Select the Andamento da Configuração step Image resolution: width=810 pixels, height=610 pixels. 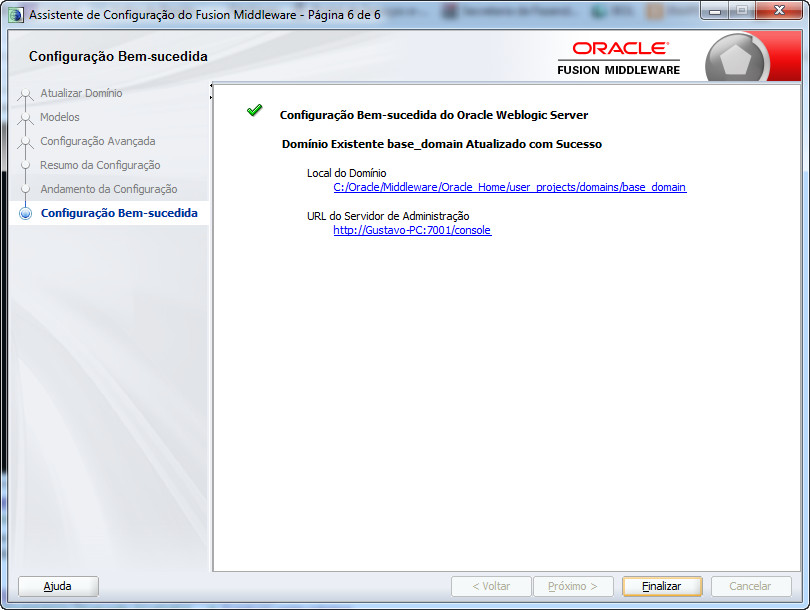tap(109, 189)
